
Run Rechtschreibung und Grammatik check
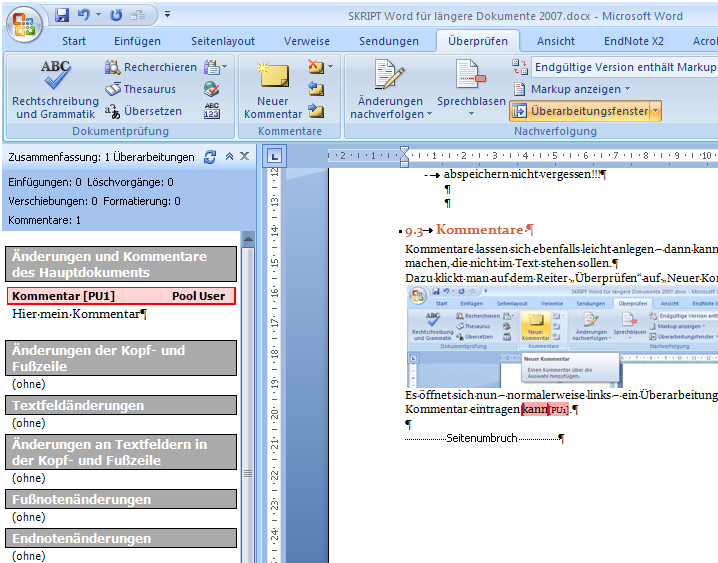coord(55,89)
